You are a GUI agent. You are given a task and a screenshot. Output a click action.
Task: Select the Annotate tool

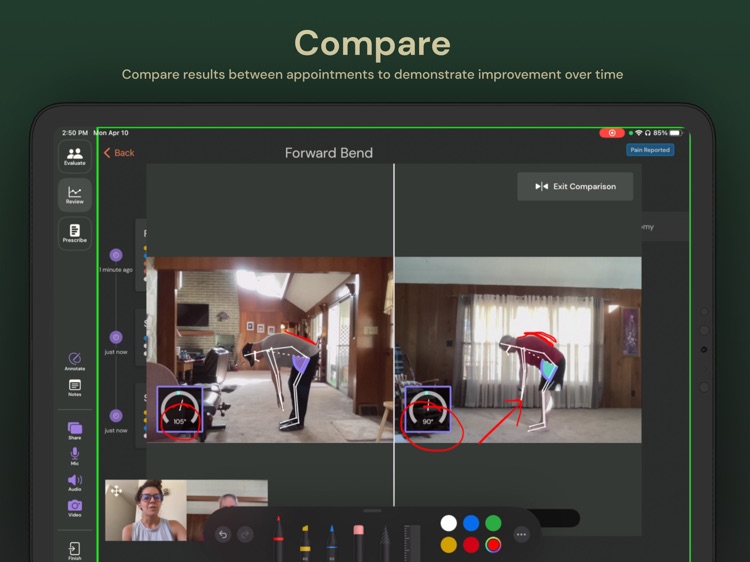coord(75,362)
